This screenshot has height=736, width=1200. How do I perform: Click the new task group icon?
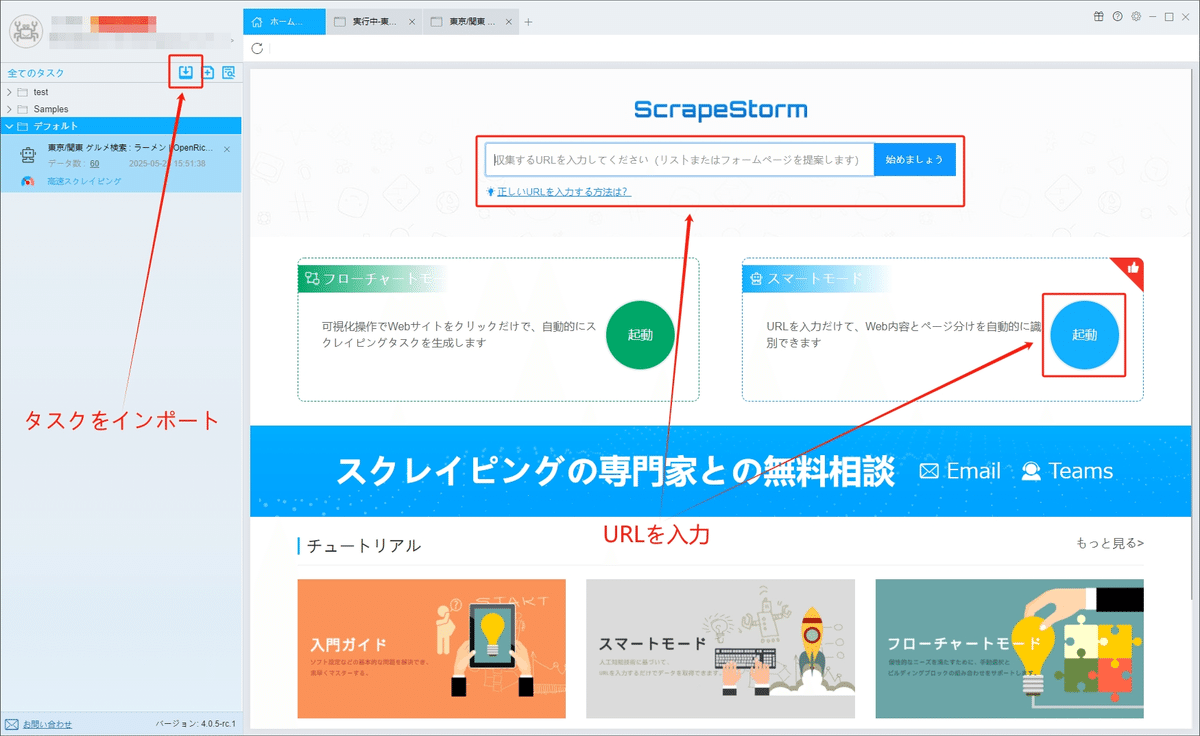(209, 72)
